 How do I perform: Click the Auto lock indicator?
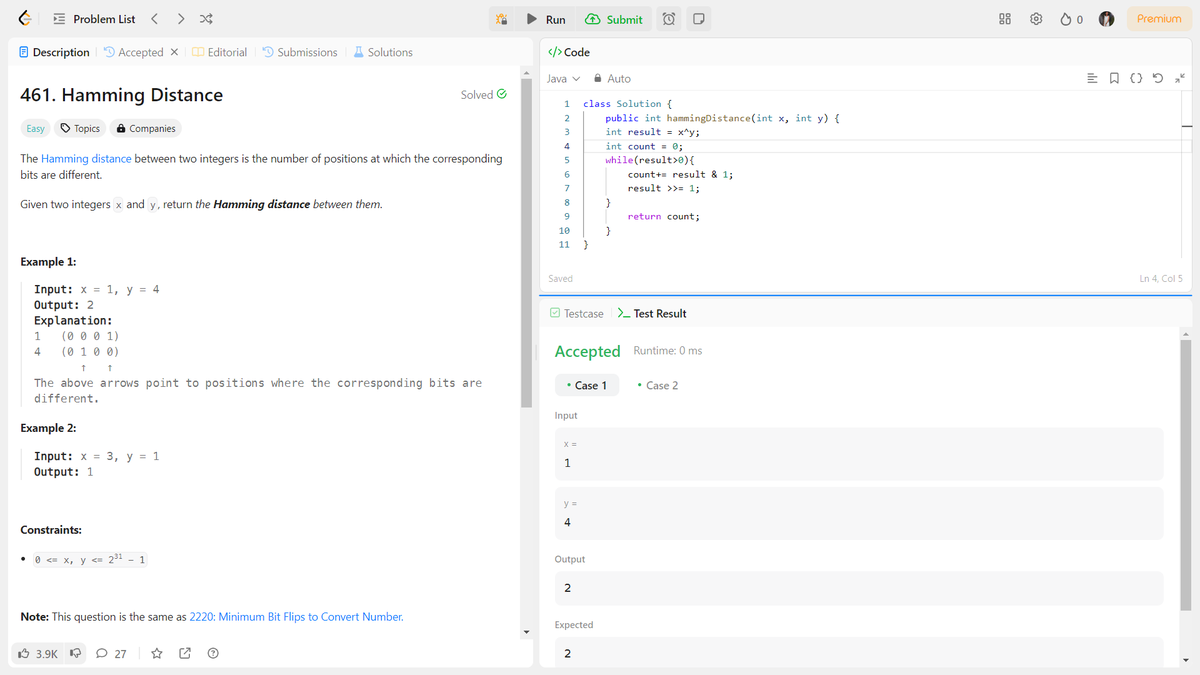[x=612, y=78]
